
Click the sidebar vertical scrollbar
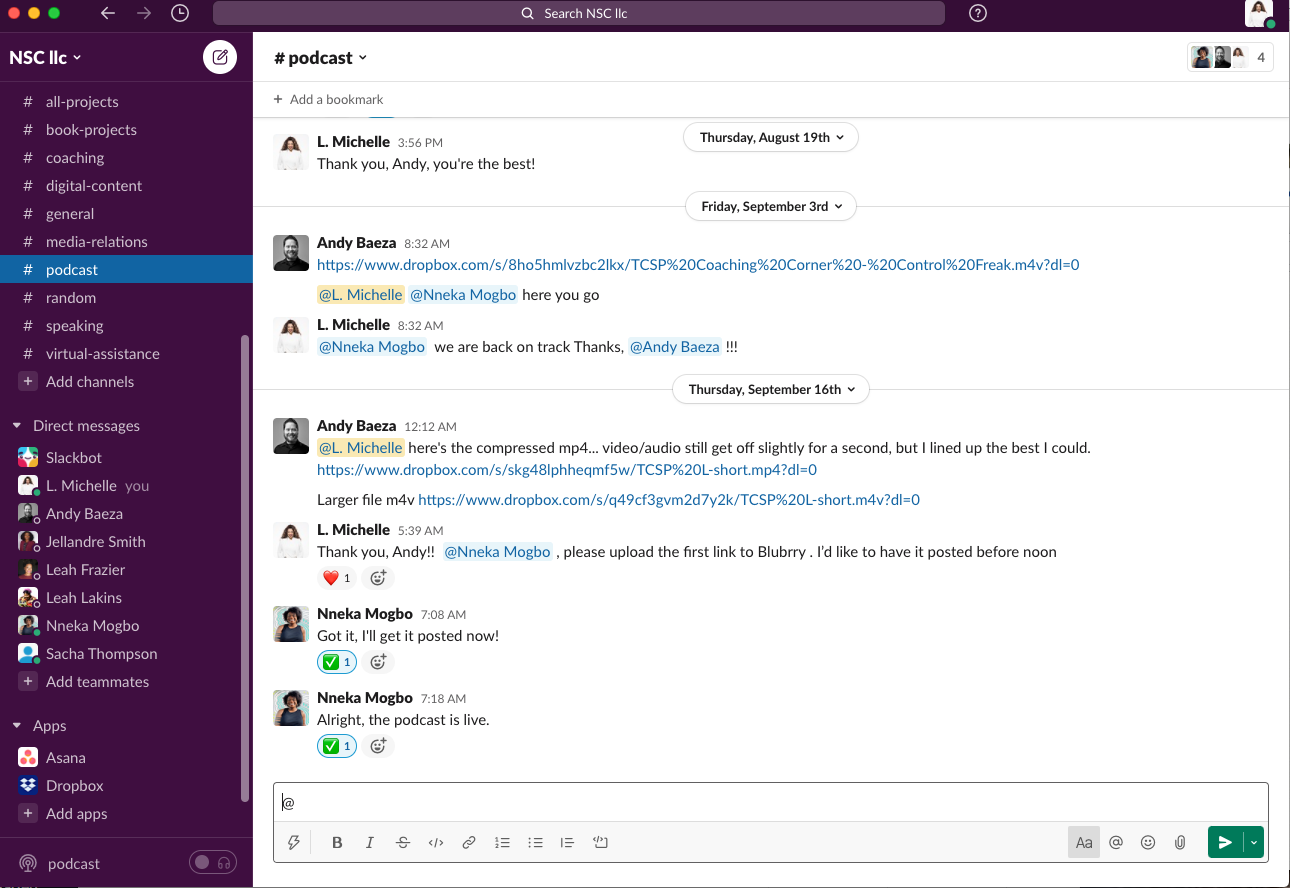245,568
